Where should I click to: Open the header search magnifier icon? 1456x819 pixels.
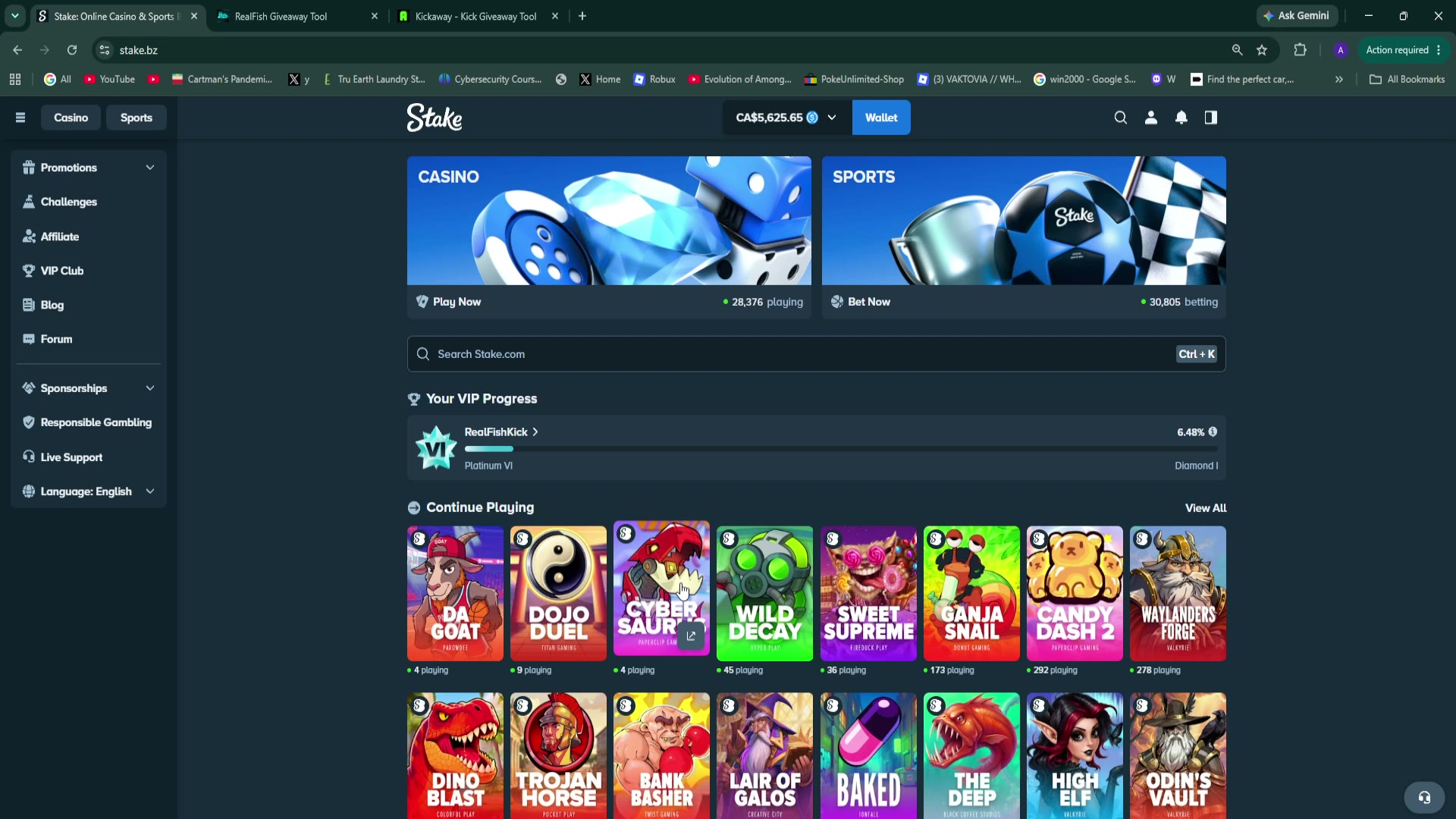click(1121, 118)
